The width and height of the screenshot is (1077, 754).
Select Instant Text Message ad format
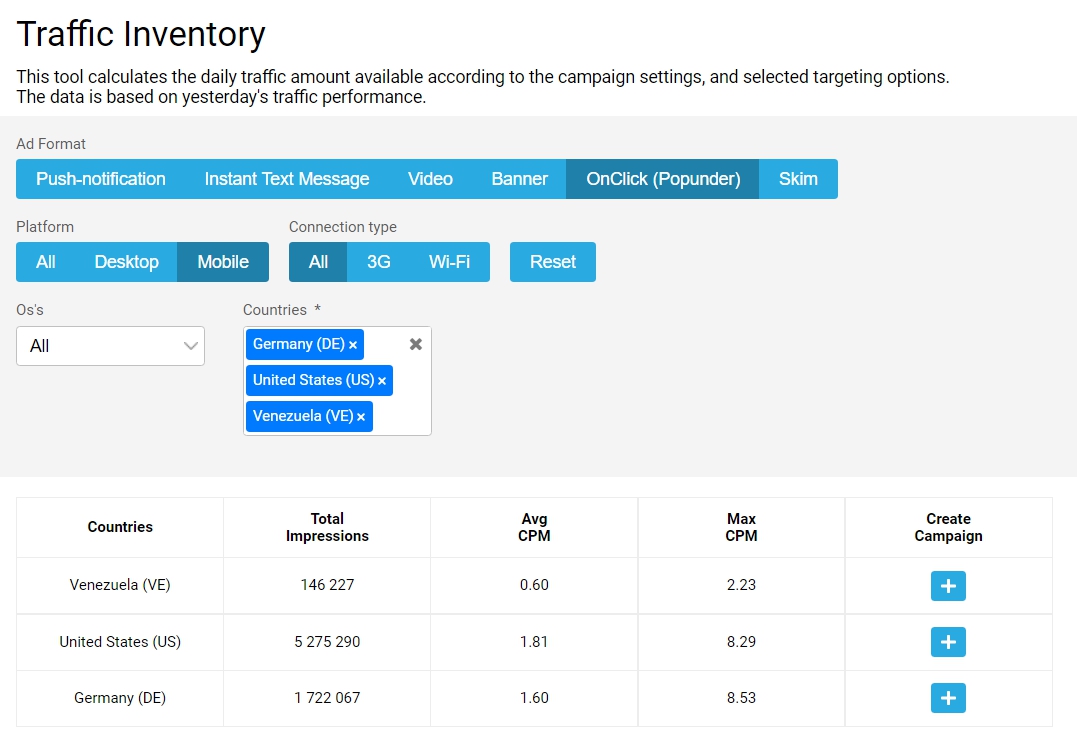click(287, 179)
